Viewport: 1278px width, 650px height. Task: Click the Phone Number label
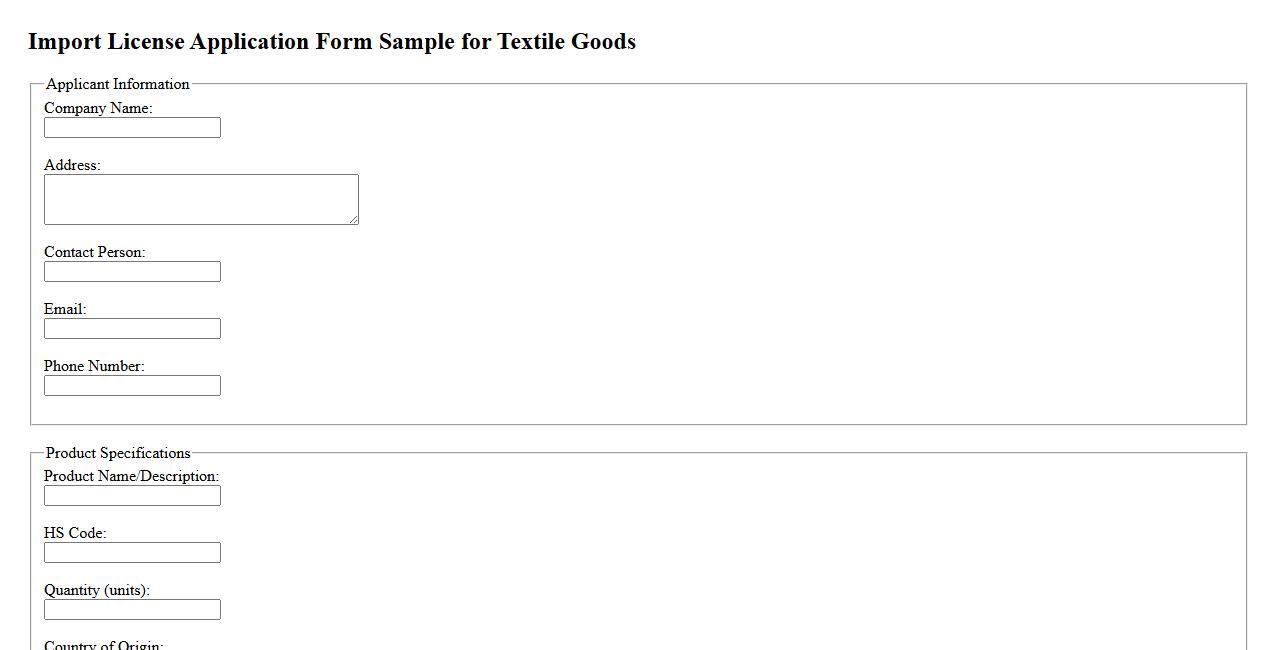(93, 366)
